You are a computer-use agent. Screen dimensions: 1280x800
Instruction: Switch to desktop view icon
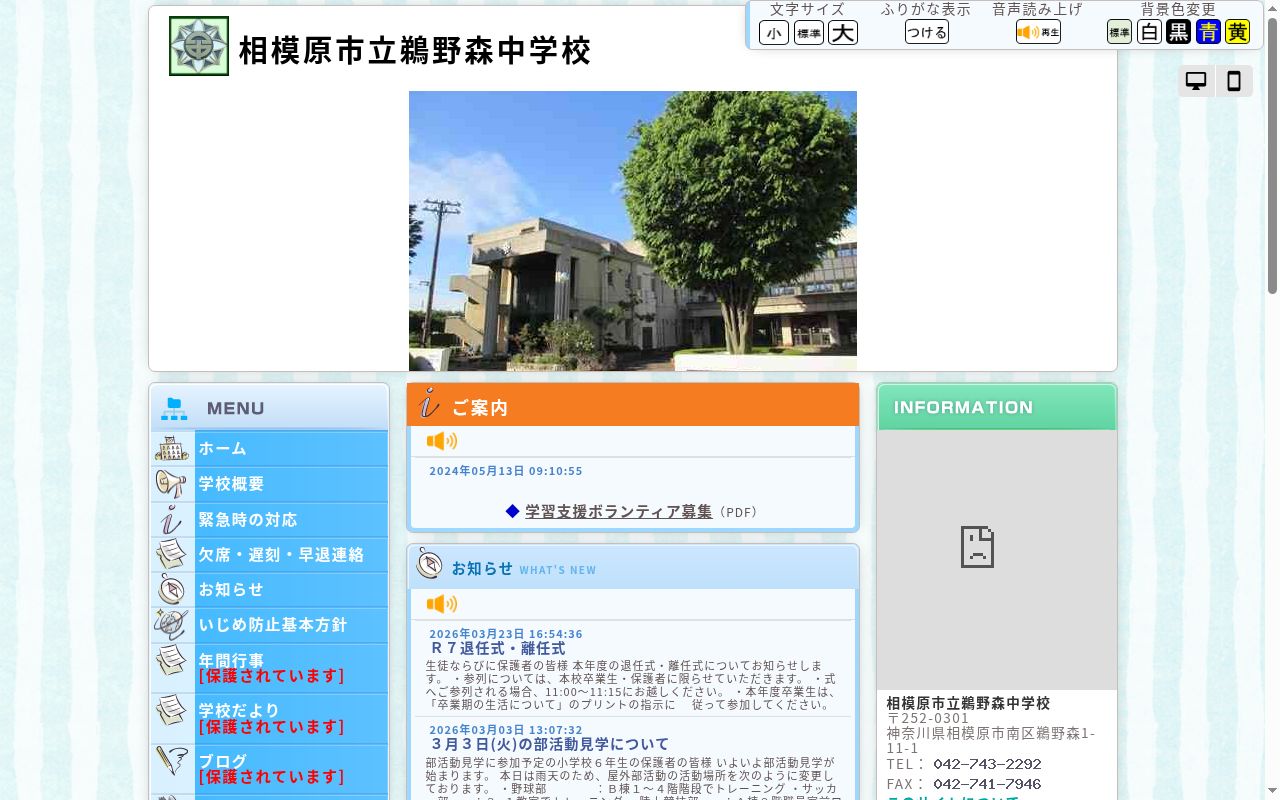coord(1196,81)
